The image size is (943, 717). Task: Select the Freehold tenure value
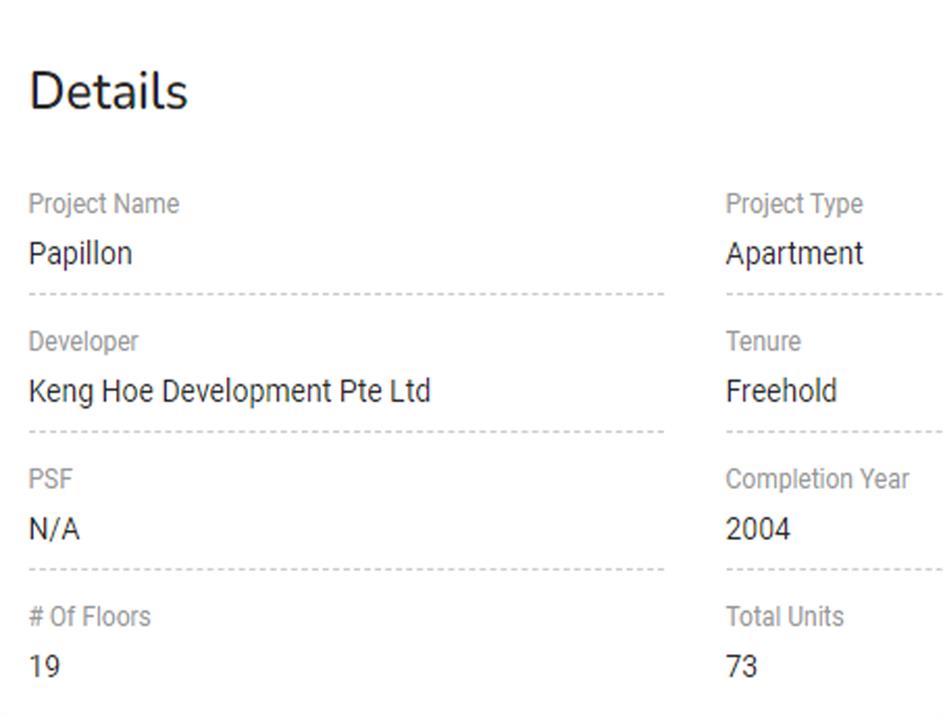[781, 391]
